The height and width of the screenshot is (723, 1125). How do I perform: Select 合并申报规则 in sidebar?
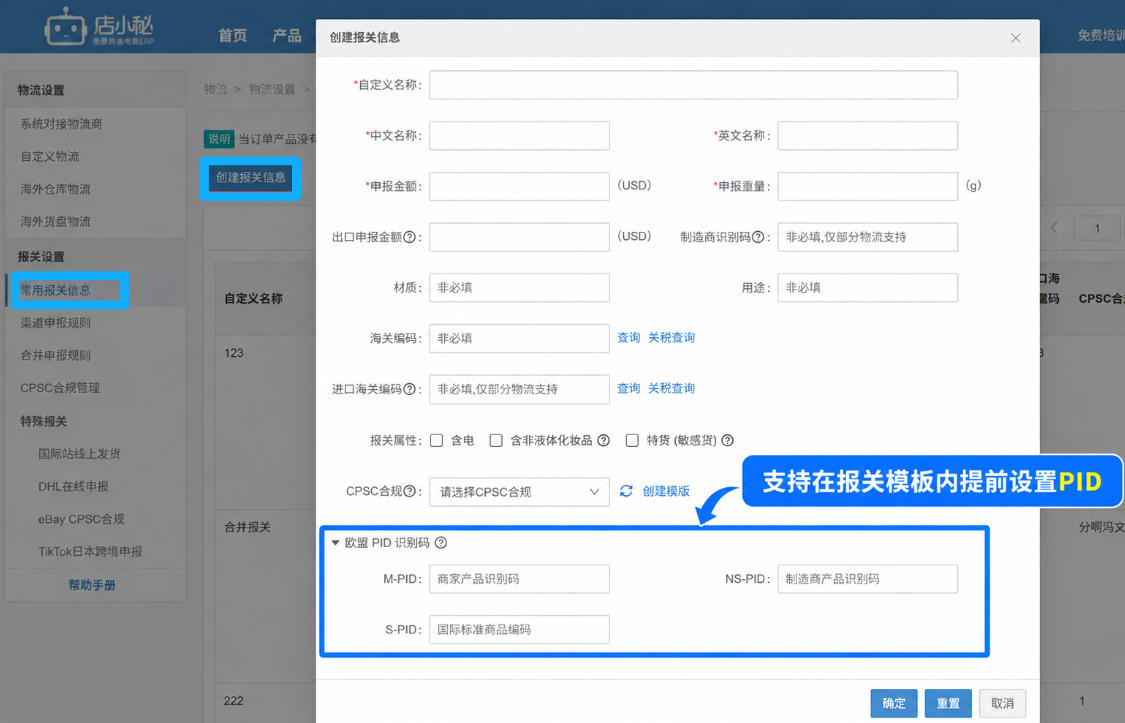pos(55,355)
